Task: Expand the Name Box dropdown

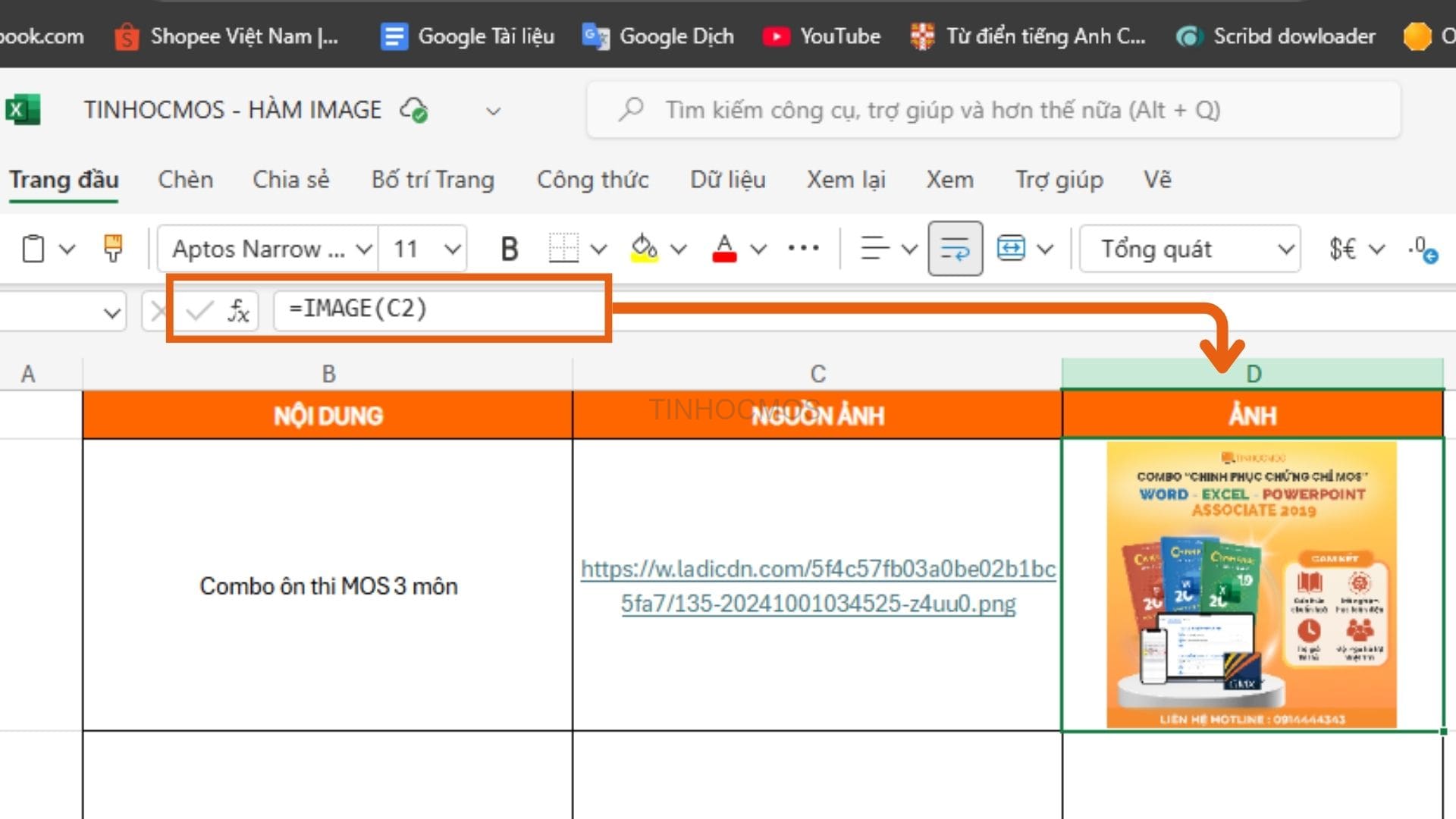Action: click(x=111, y=312)
